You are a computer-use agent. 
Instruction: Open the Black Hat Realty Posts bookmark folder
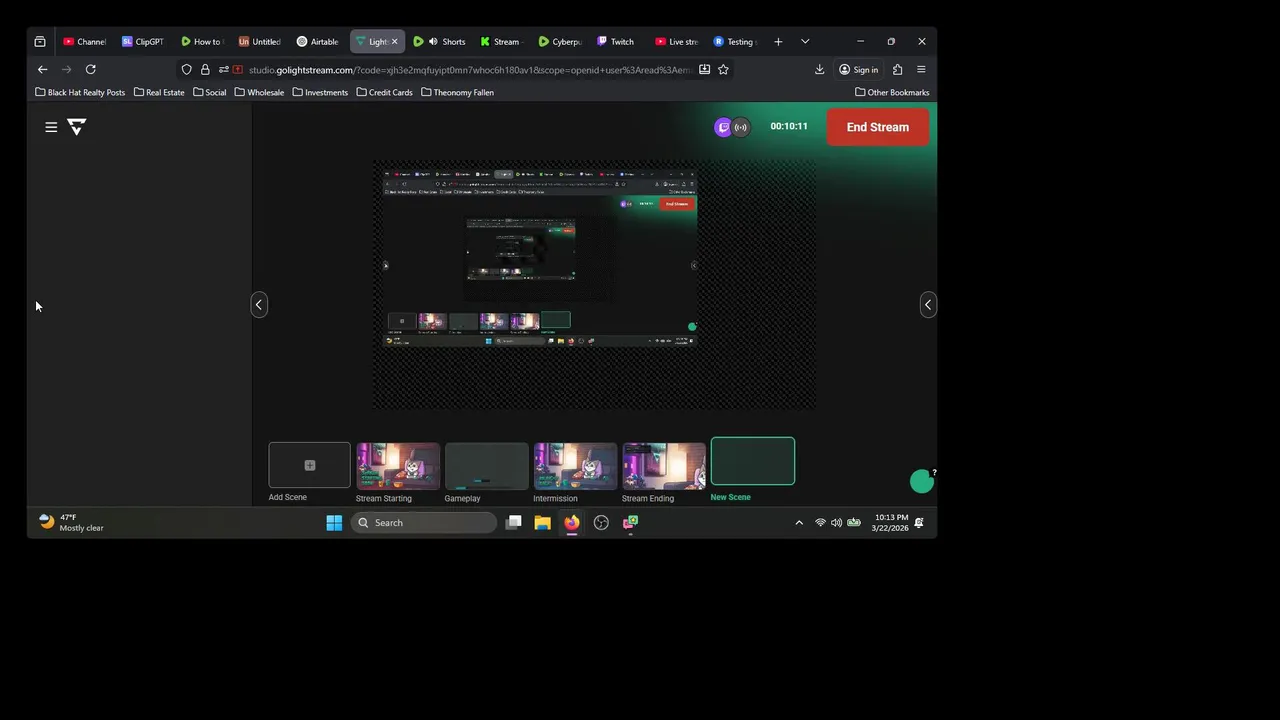(80, 92)
